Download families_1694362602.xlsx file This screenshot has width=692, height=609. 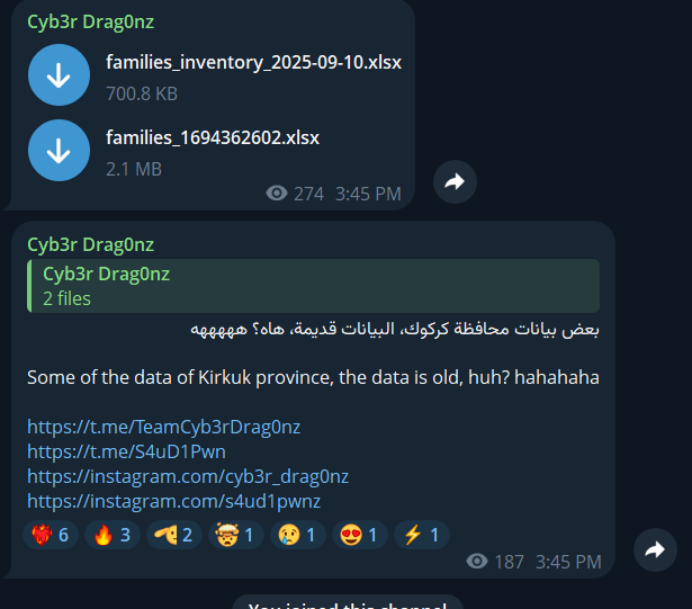tap(59, 150)
